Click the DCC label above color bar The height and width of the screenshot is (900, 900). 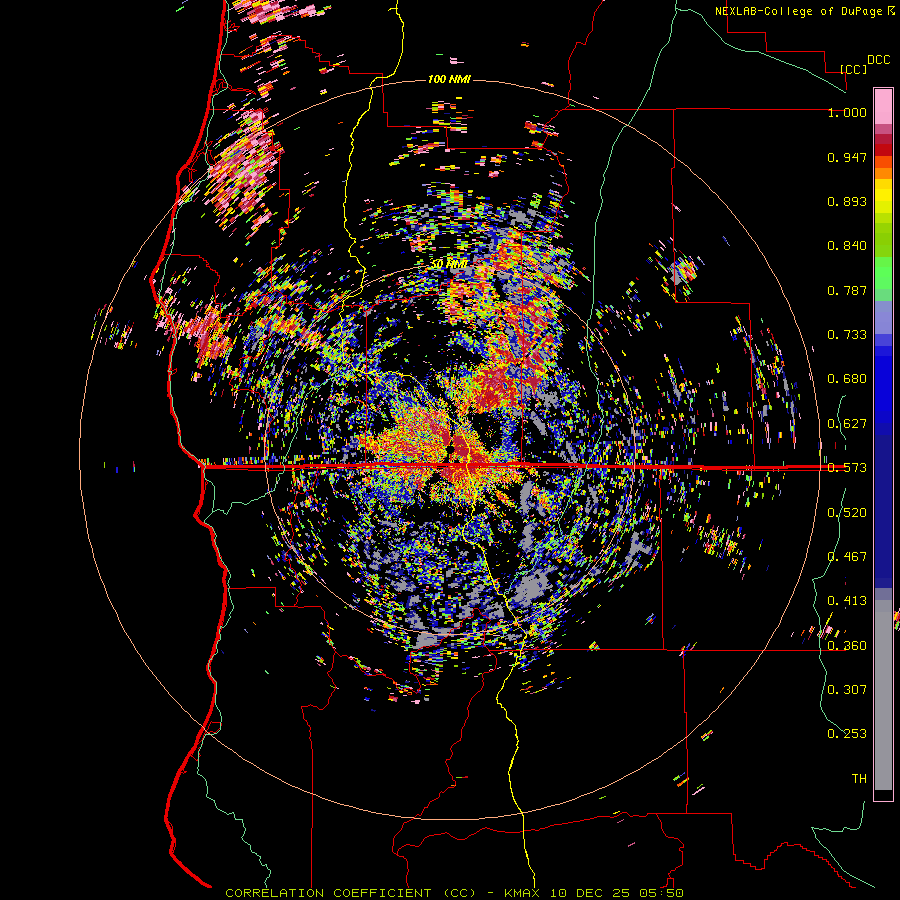click(878, 60)
